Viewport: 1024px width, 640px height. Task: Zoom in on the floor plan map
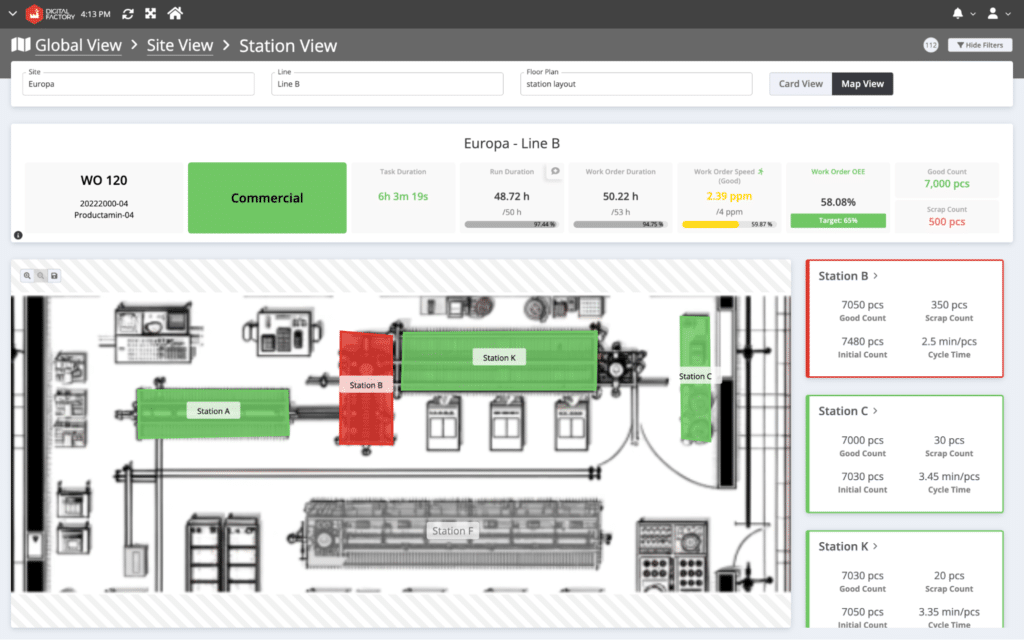27,276
